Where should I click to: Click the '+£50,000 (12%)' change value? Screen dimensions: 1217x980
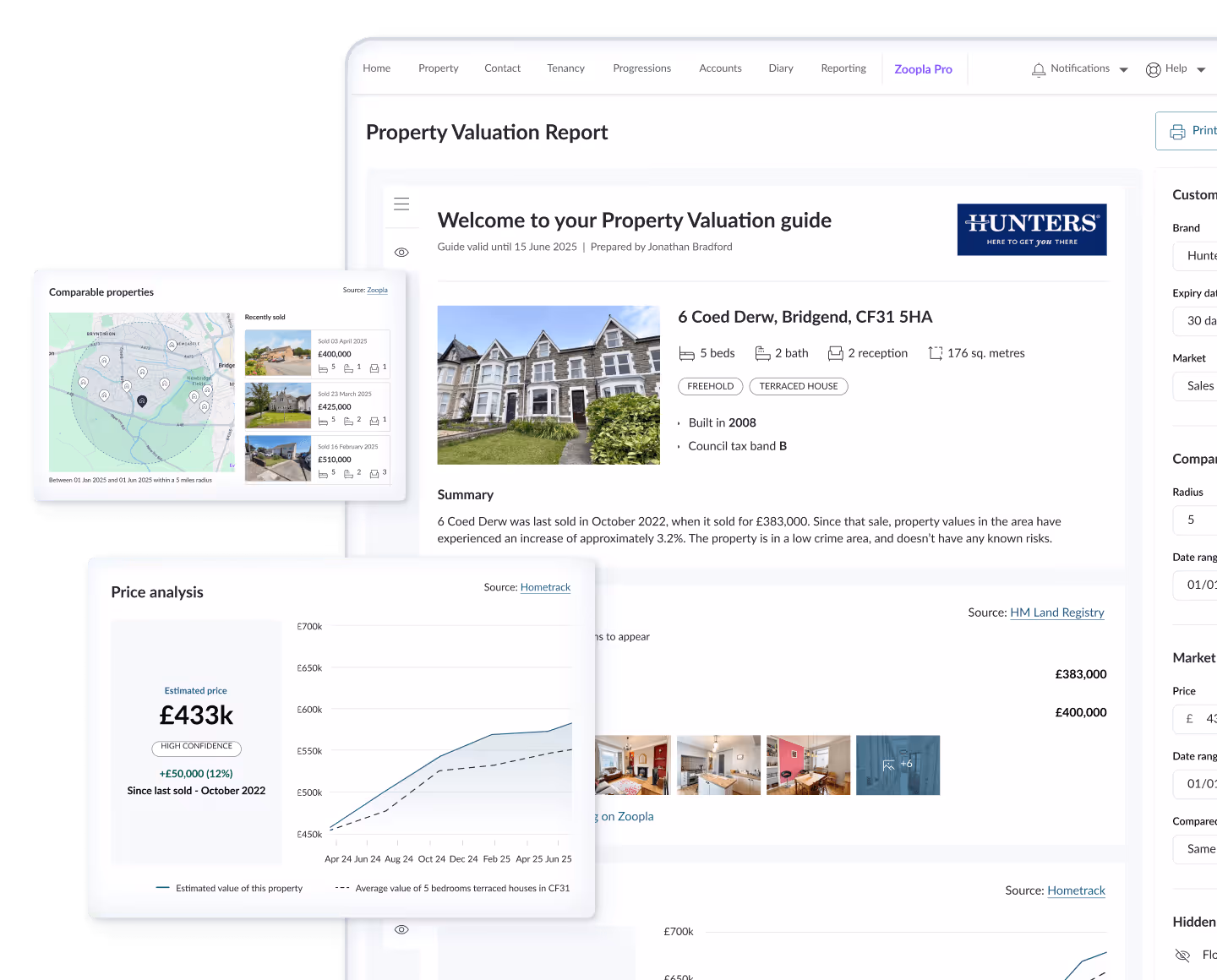(x=196, y=774)
